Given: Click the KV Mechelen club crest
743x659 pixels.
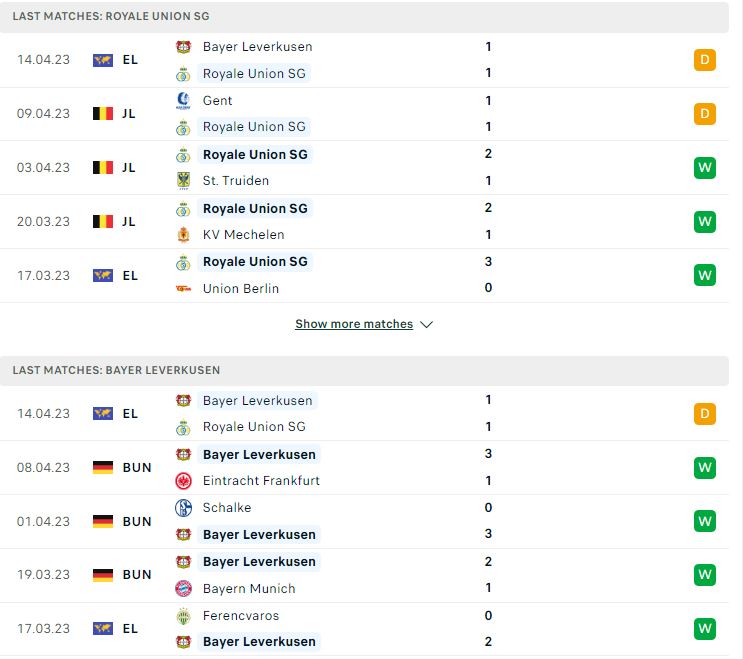Looking at the screenshot, I should tap(183, 235).
